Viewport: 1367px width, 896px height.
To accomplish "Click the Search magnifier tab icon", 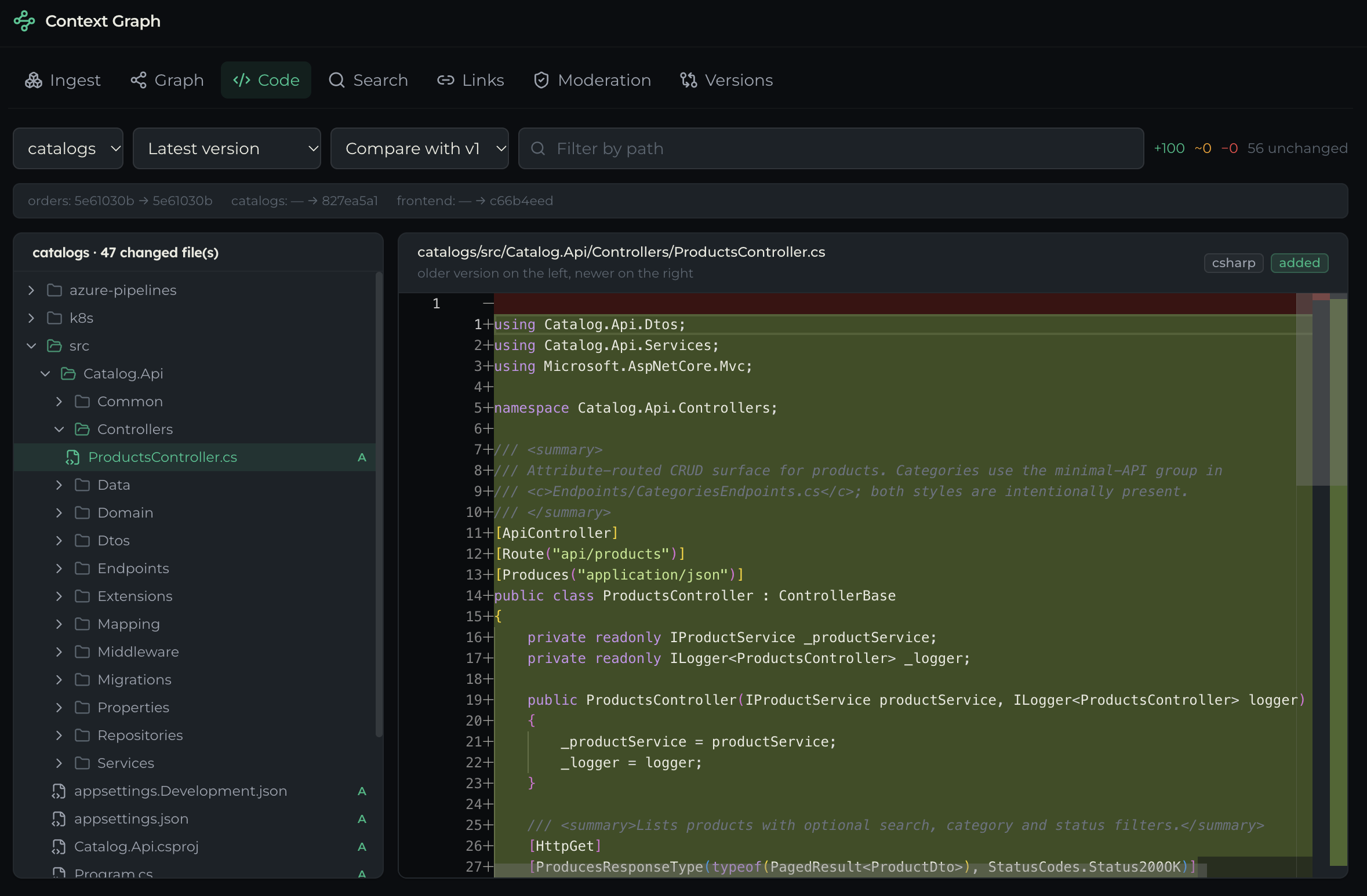I will (337, 80).
